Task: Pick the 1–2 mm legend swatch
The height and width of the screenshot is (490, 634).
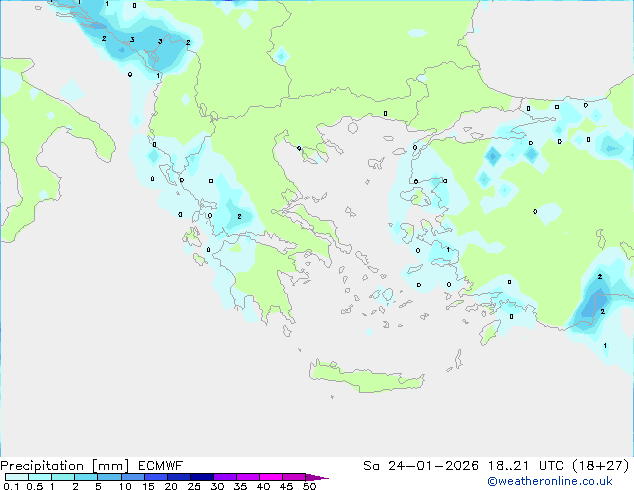Action: click(63, 477)
